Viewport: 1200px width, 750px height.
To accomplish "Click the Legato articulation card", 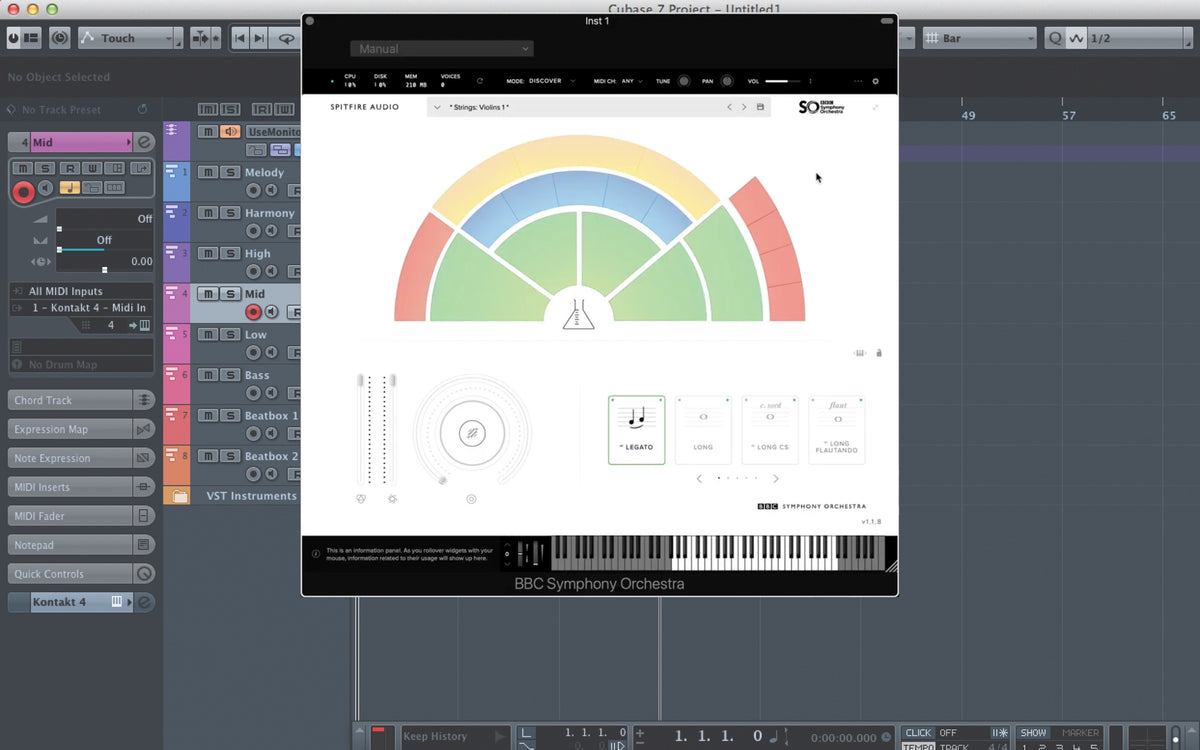I will (x=636, y=429).
